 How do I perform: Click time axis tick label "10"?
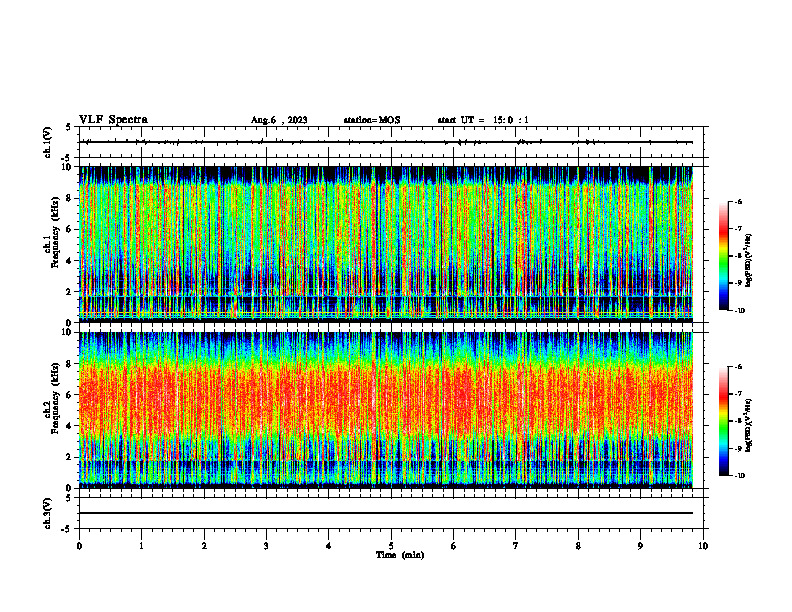pos(703,546)
